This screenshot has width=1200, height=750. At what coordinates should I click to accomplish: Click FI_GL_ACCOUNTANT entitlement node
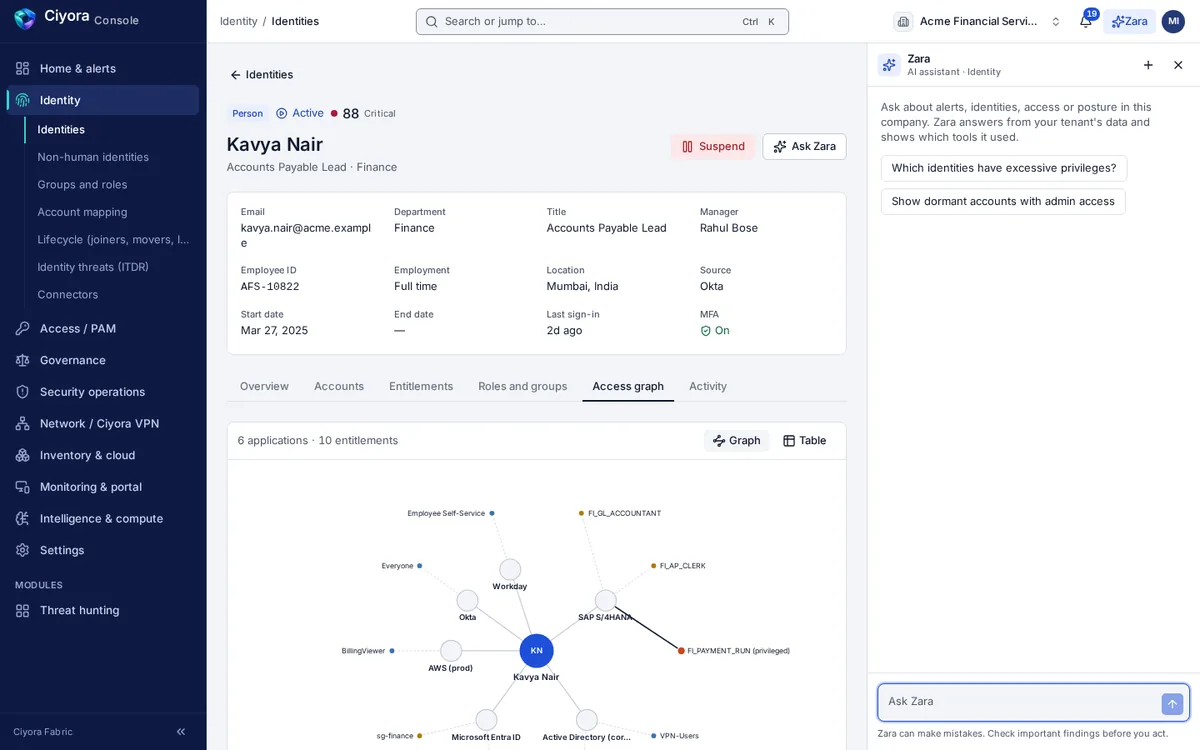tap(581, 513)
